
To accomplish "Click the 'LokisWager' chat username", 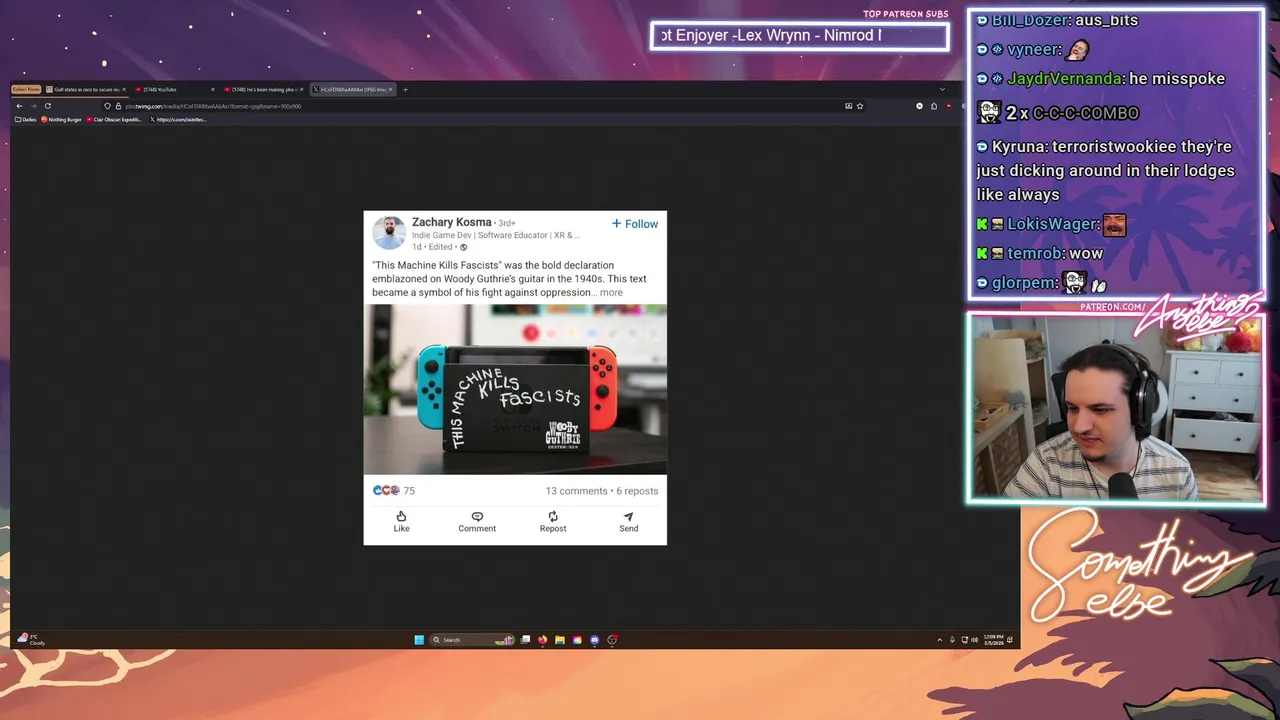I will [x=1053, y=224].
